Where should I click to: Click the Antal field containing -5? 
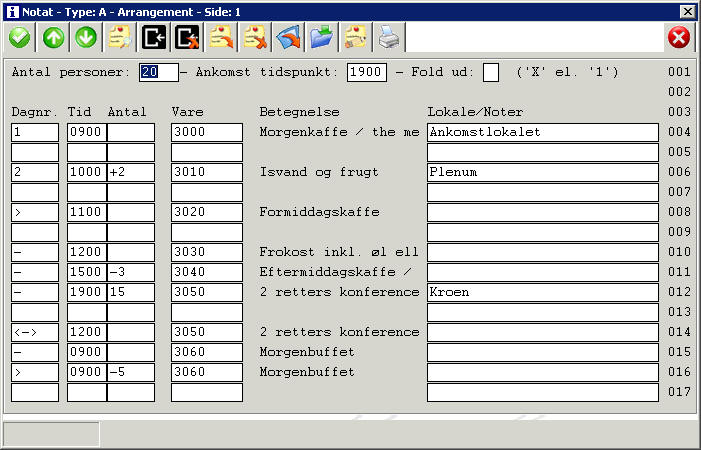pyautogui.click(x=131, y=372)
